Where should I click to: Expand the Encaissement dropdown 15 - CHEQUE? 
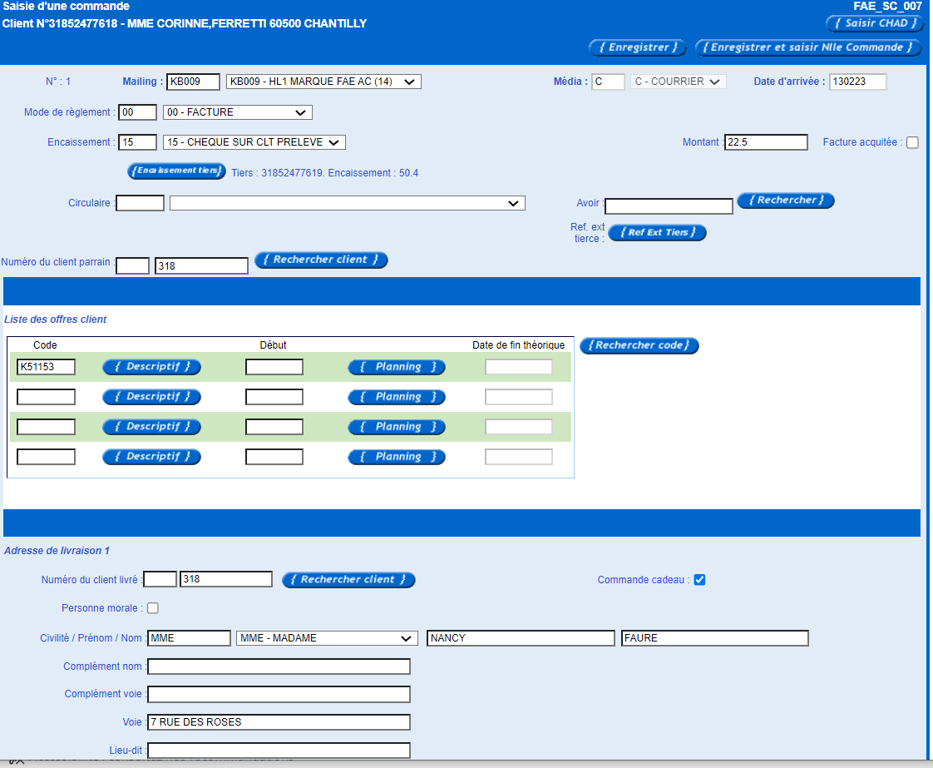254,142
